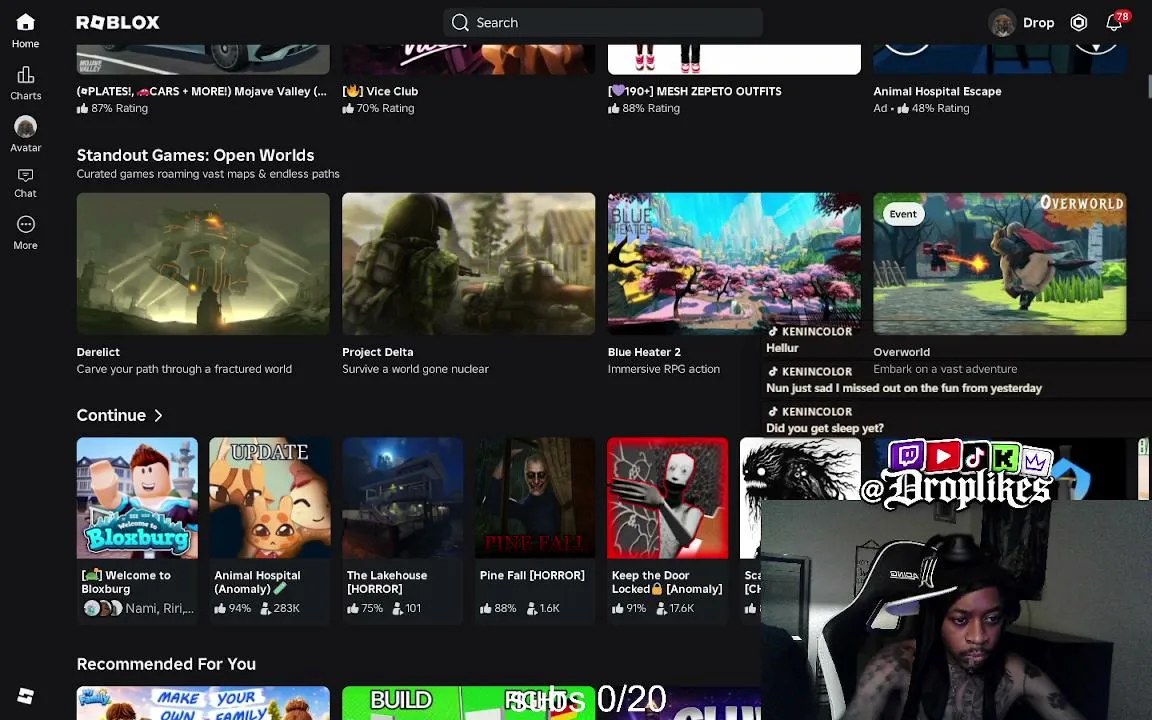Open the Overworld game thumbnail
The image size is (1152, 720).
point(999,264)
